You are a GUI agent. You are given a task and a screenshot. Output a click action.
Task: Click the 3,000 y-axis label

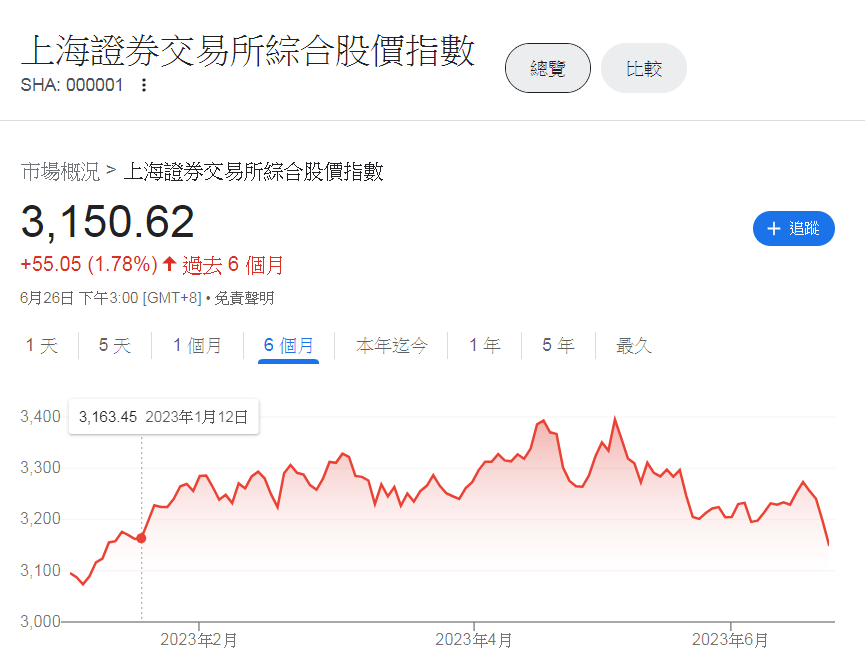[40, 622]
